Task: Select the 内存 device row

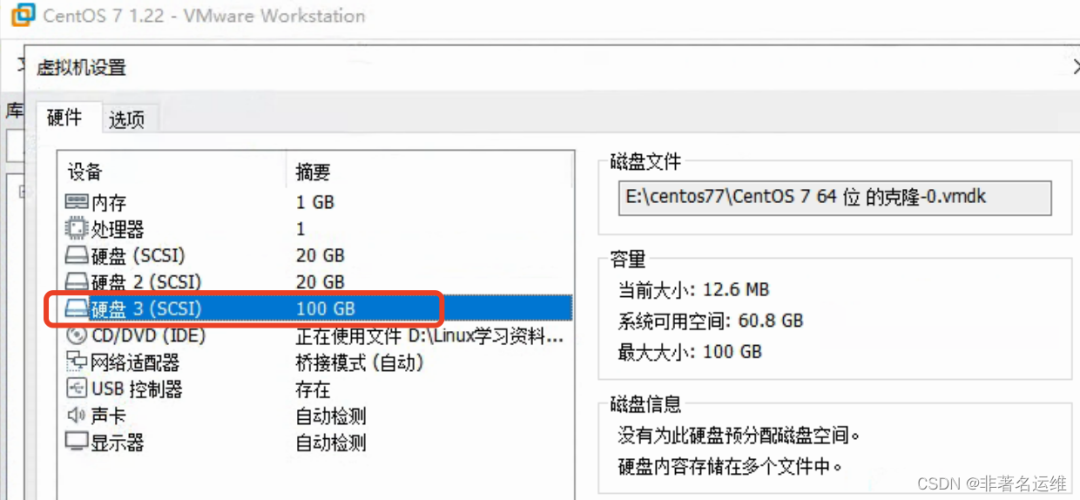Action: (x=315, y=202)
